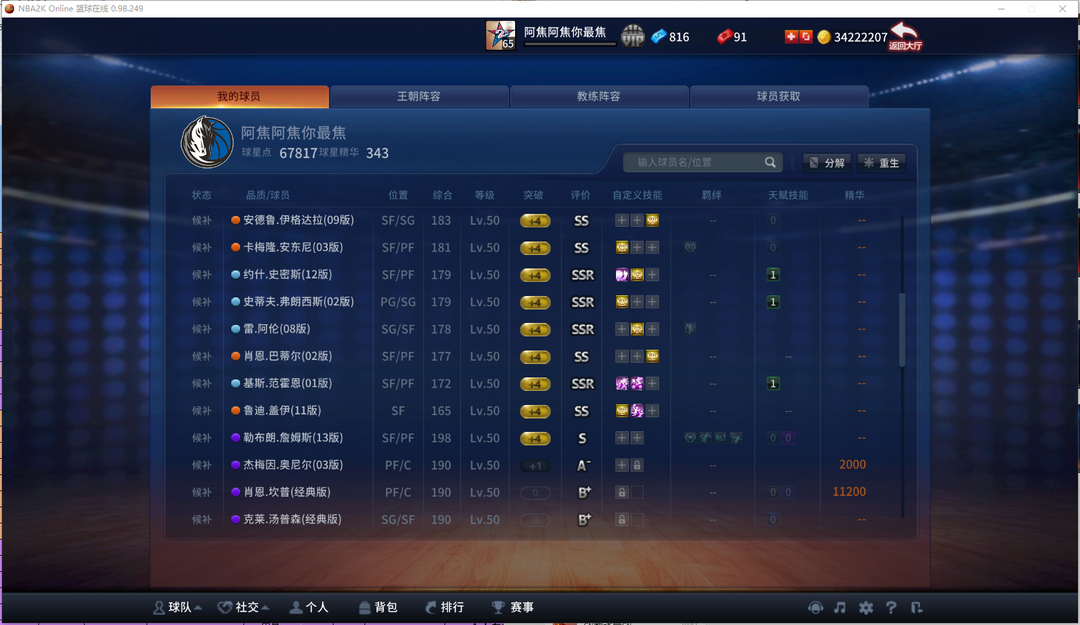Click the exit icon in bottom bar
This screenshot has height=625, width=1080.
916,607
